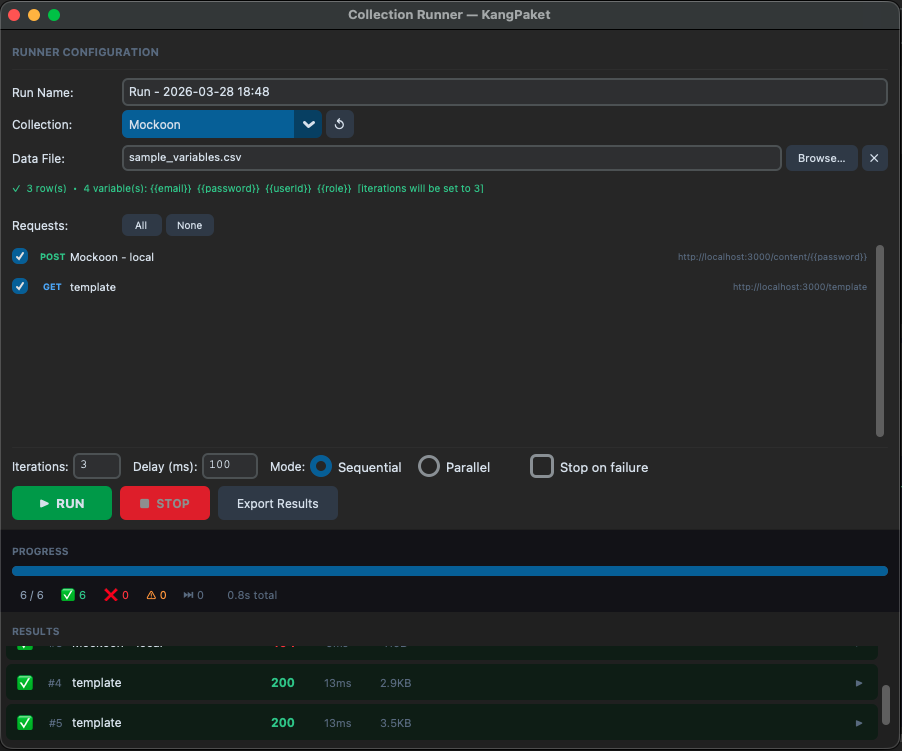The image size is (902, 751).
Task: Click Export Results button
Action: point(277,503)
